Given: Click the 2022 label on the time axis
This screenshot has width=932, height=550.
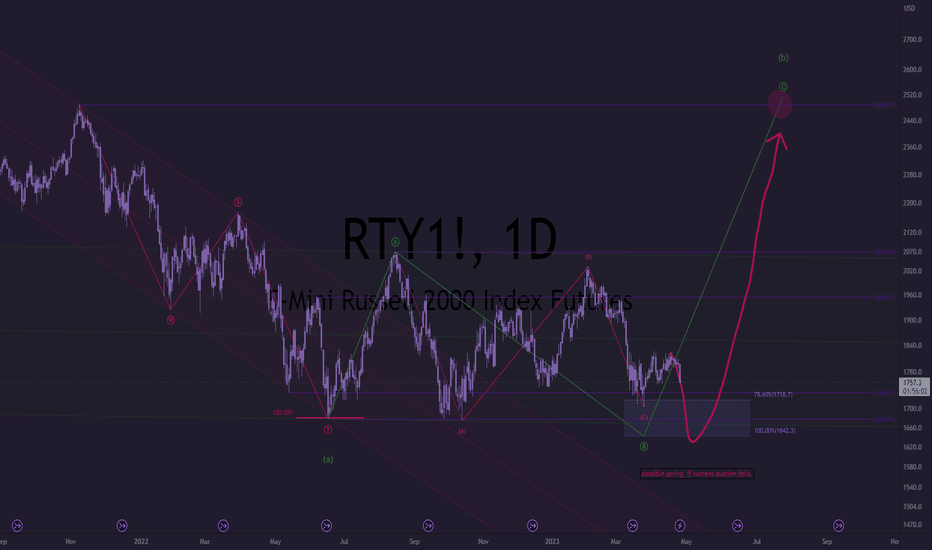Looking at the screenshot, I should (141, 542).
